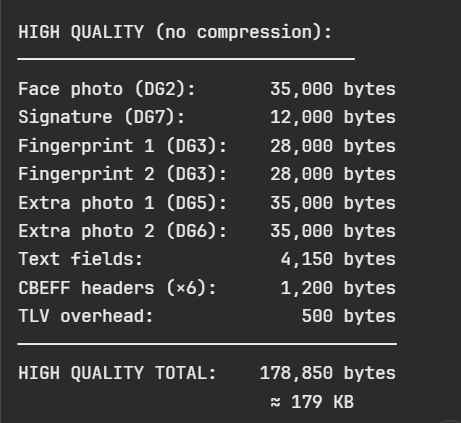This screenshot has height=423, width=461.
Task: Click the TLV overhead label
Action: 86,316
